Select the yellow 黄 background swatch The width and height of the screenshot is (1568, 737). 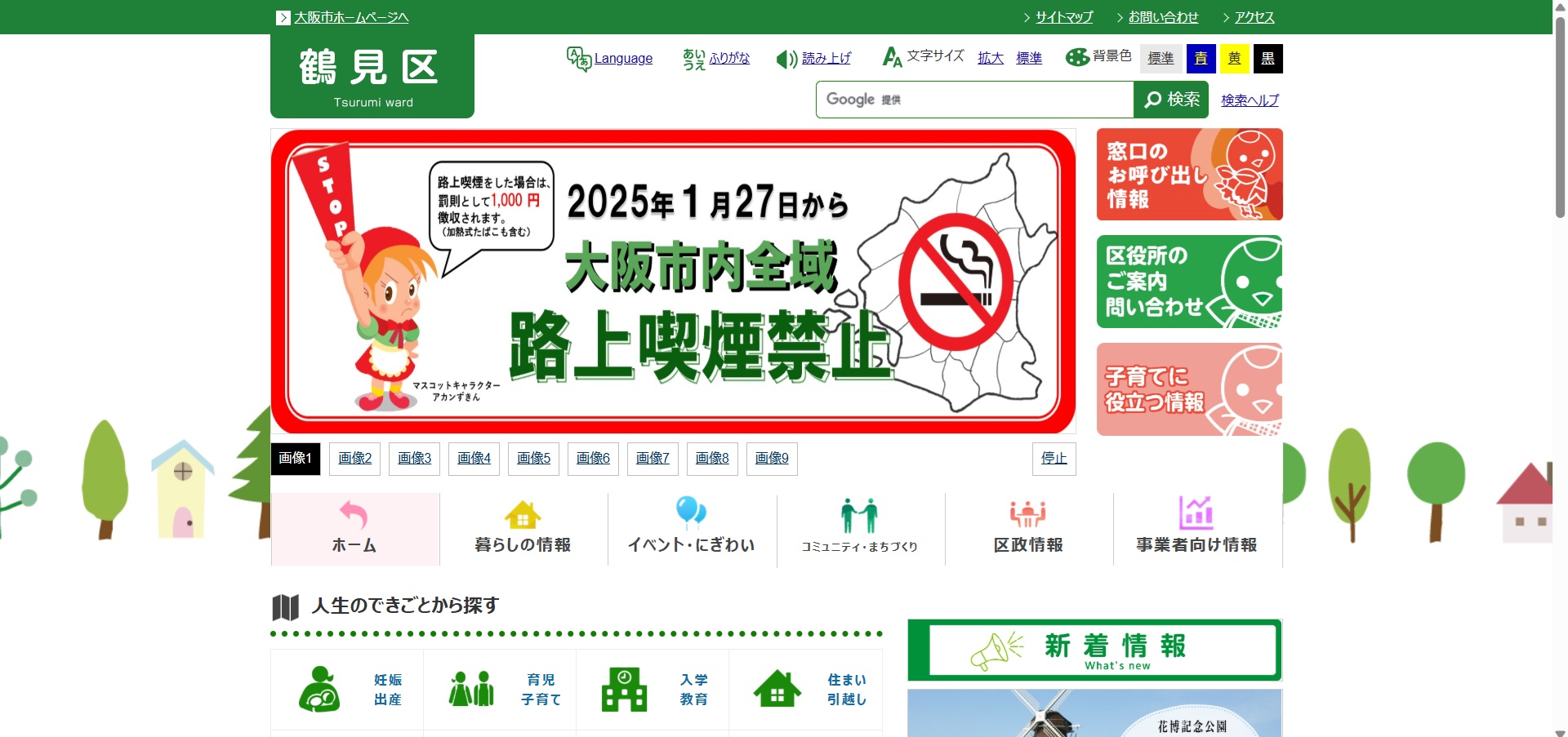(x=1234, y=59)
